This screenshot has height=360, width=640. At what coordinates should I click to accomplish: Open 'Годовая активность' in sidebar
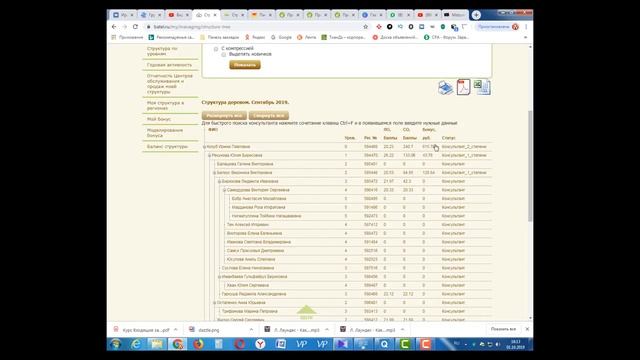click(169, 65)
